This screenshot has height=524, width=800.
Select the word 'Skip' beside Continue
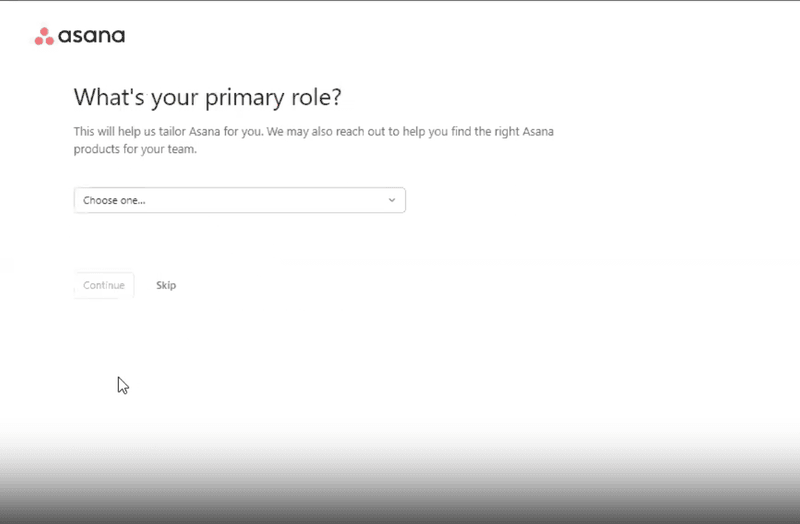click(166, 285)
